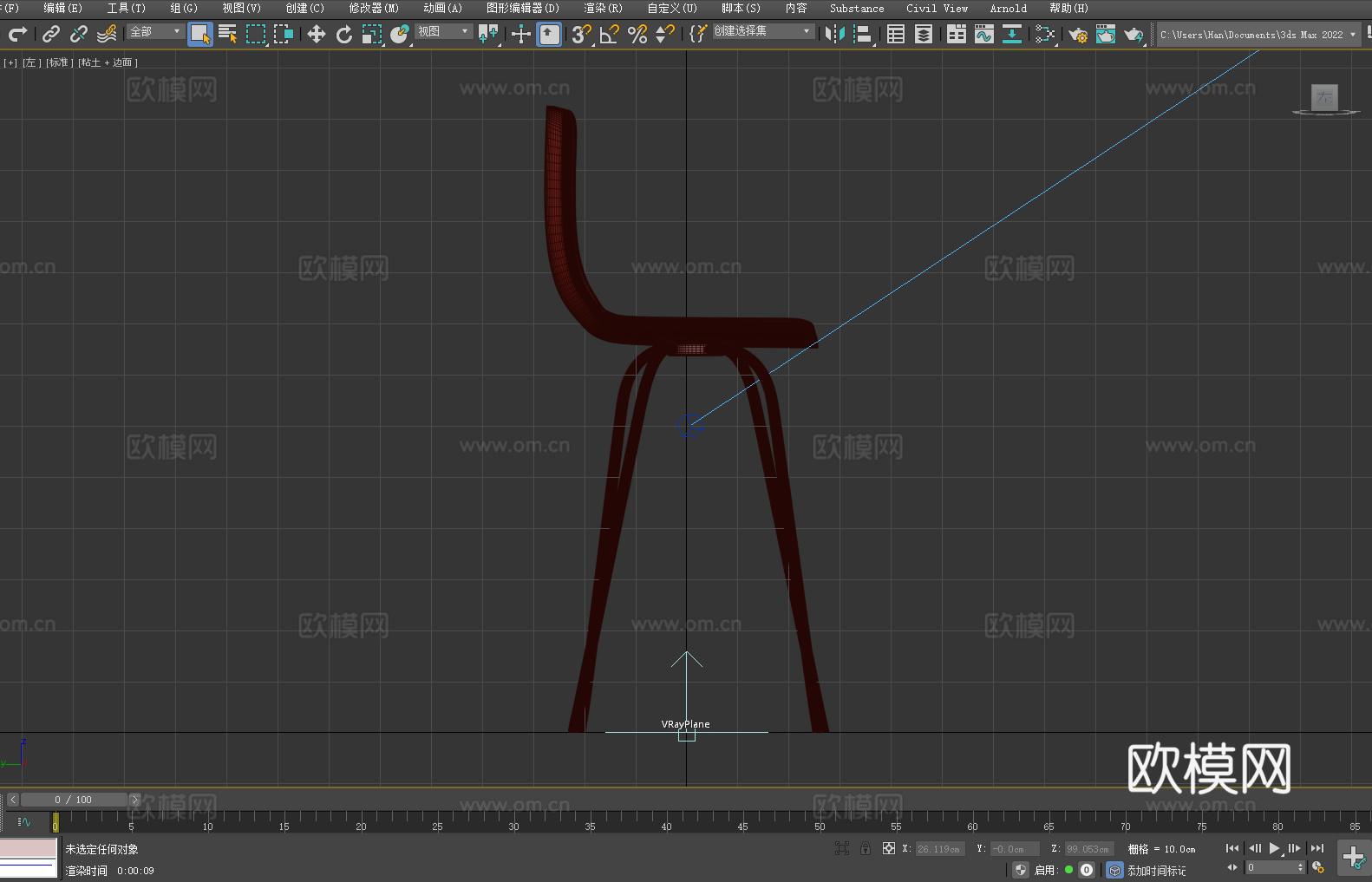Toggle keyboard shortcut override button
Image resolution: width=1372 pixels, height=882 pixels.
tap(549, 34)
